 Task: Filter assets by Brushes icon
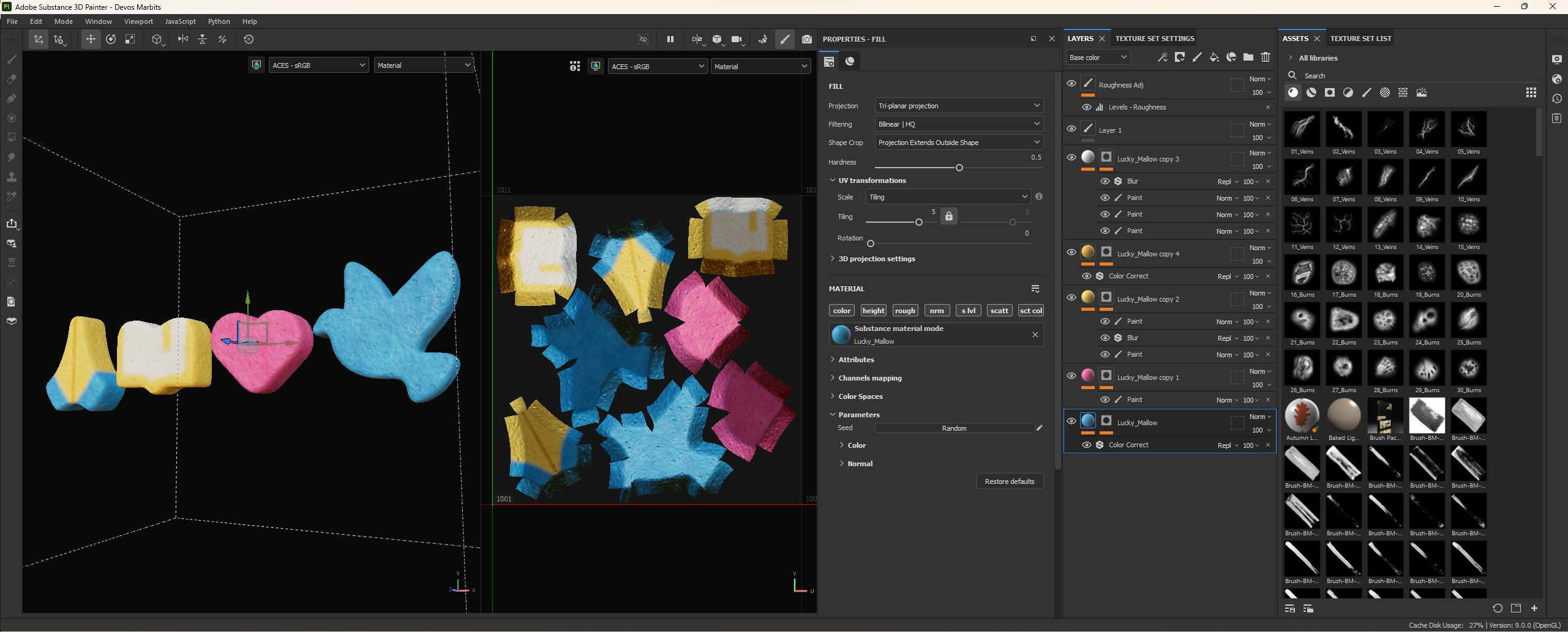pos(1367,93)
